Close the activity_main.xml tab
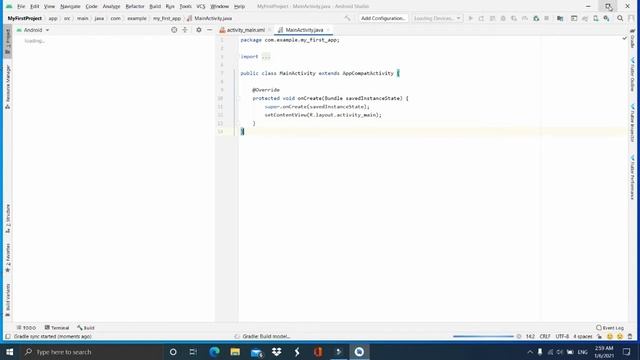Image resolution: width=640 pixels, height=360 pixels. pos(270,30)
